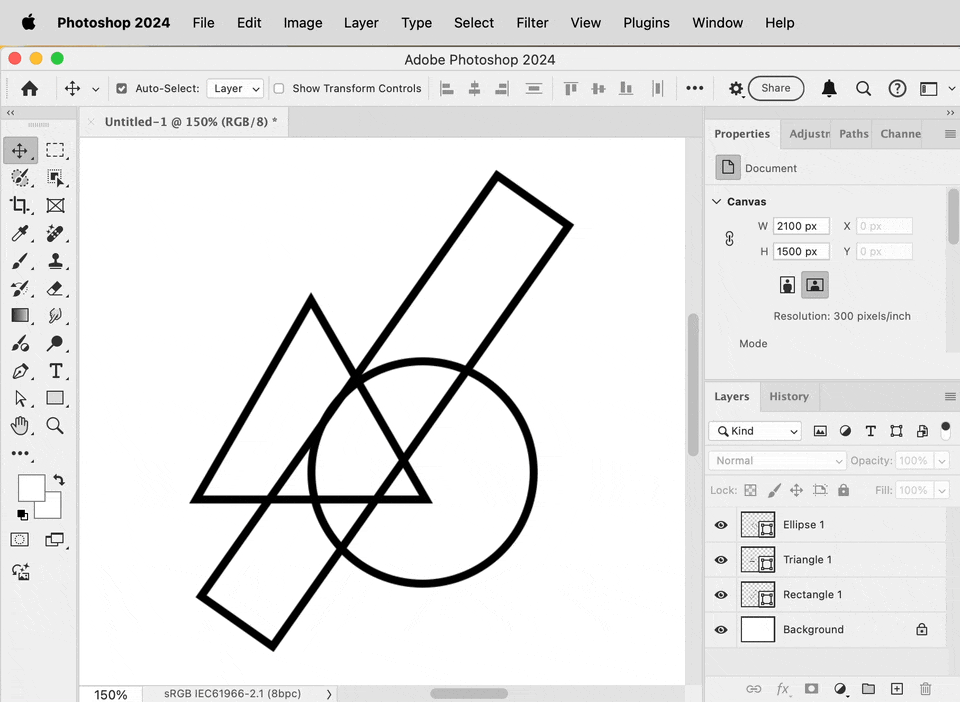Open the Opacity dropdown arrow
The width and height of the screenshot is (960, 702).
pyautogui.click(x=942, y=461)
